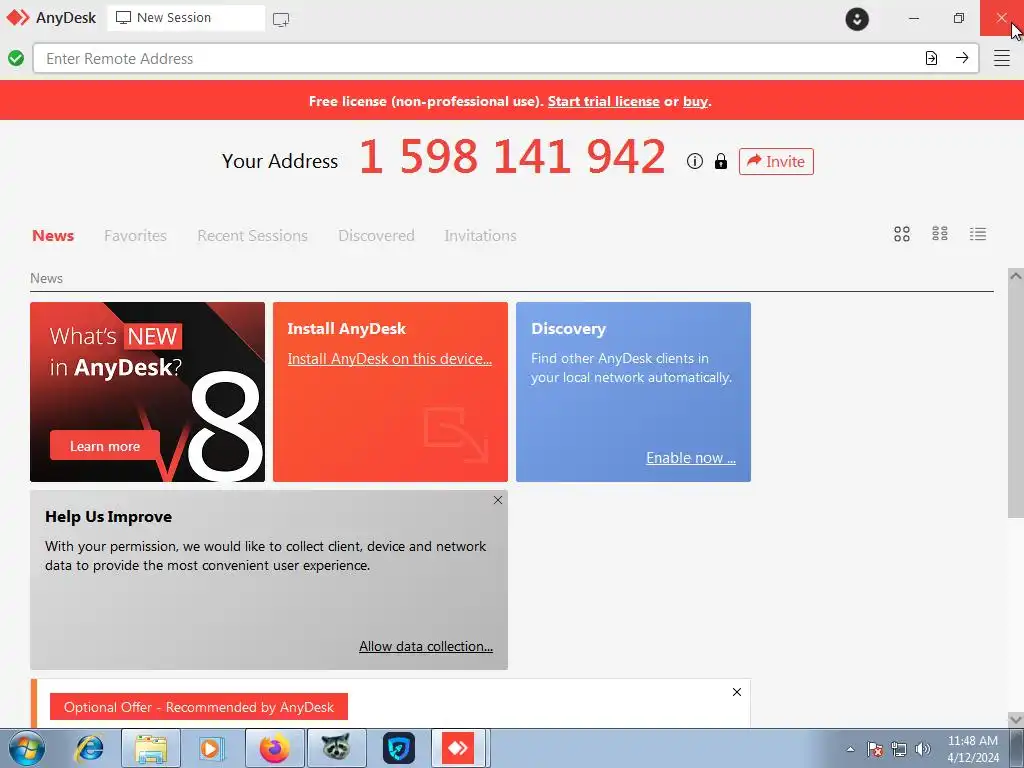Click Allow data collection link
The height and width of the screenshot is (768, 1024).
[x=426, y=646]
